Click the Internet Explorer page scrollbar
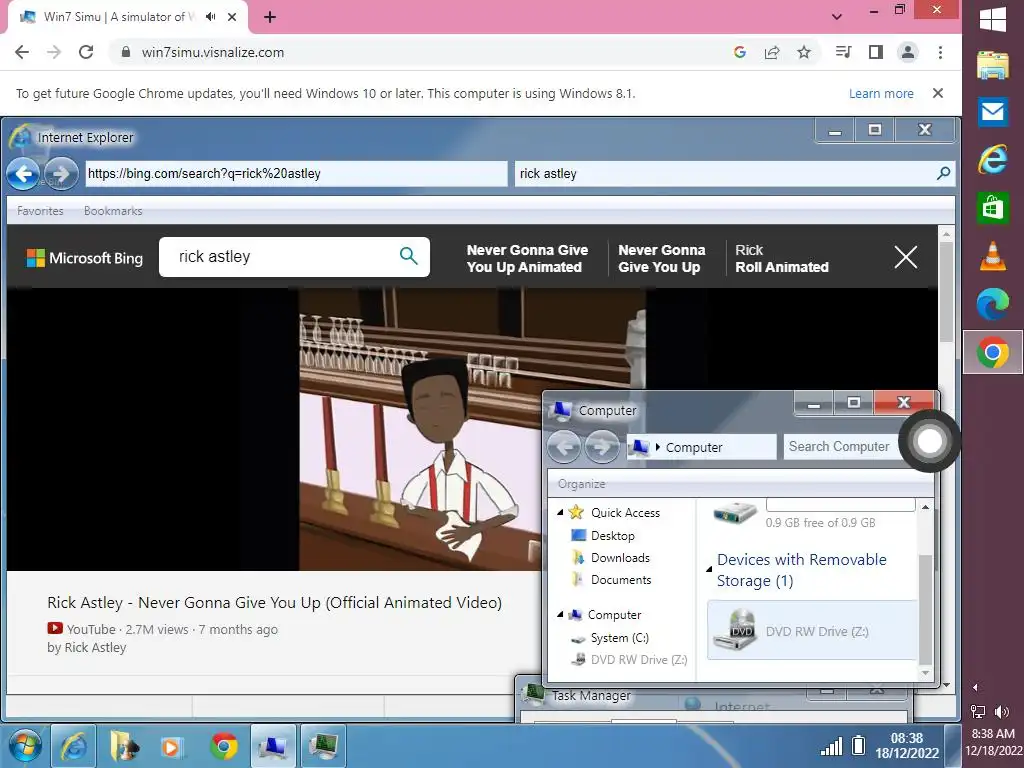The width and height of the screenshot is (1024, 768). (946, 294)
